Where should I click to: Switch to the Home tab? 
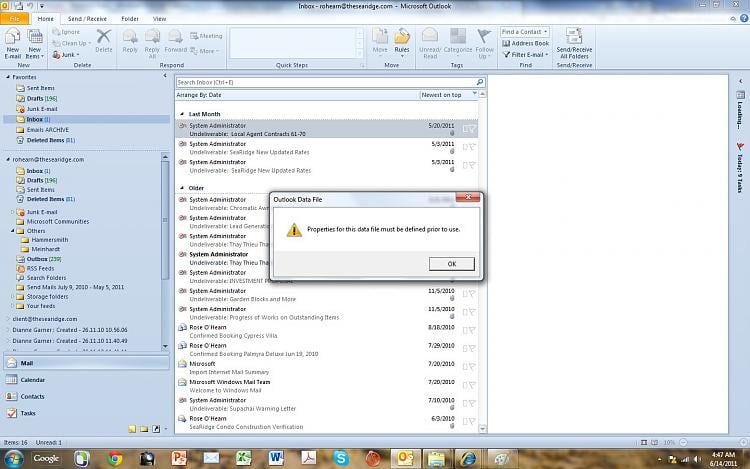point(45,19)
